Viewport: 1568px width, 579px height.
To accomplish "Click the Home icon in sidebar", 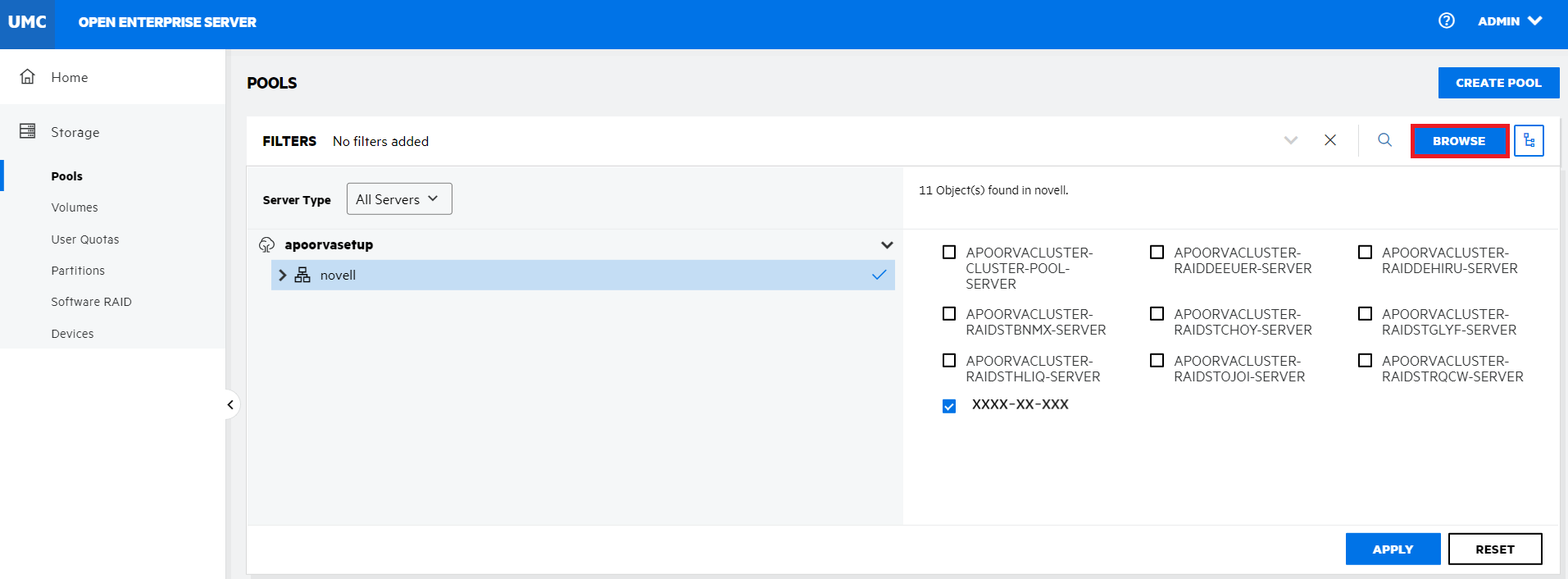I will coord(28,77).
